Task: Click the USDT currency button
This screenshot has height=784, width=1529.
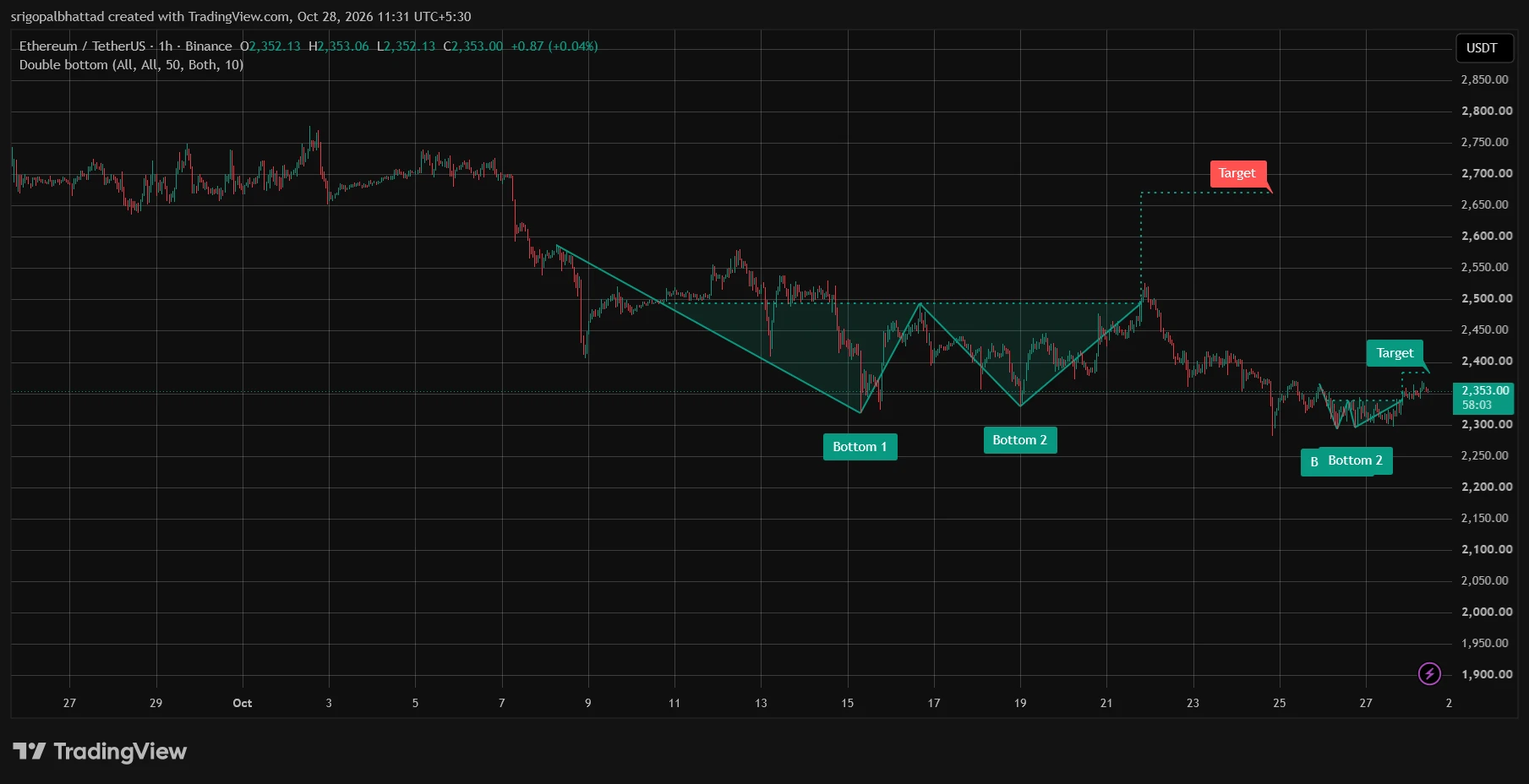Action: [1483, 48]
